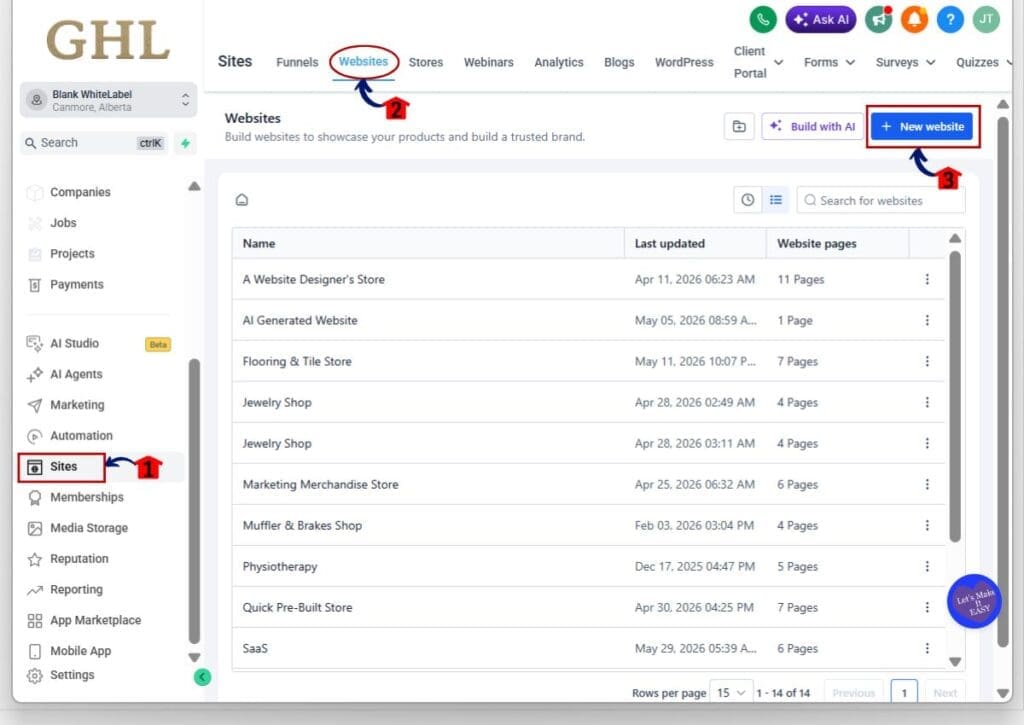Click the websites table vertical scrollbar
The height and width of the screenshot is (725, 1024).
[x=955, y=397]
